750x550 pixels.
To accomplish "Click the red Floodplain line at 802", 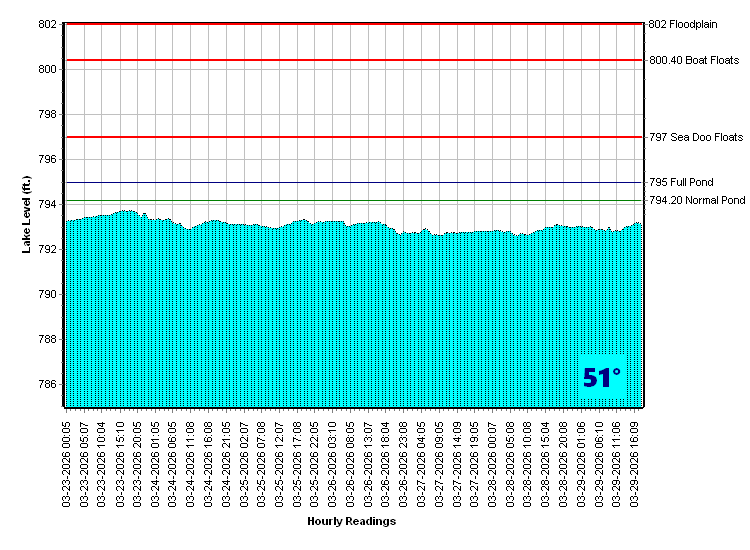I will (x=350, y=24).
